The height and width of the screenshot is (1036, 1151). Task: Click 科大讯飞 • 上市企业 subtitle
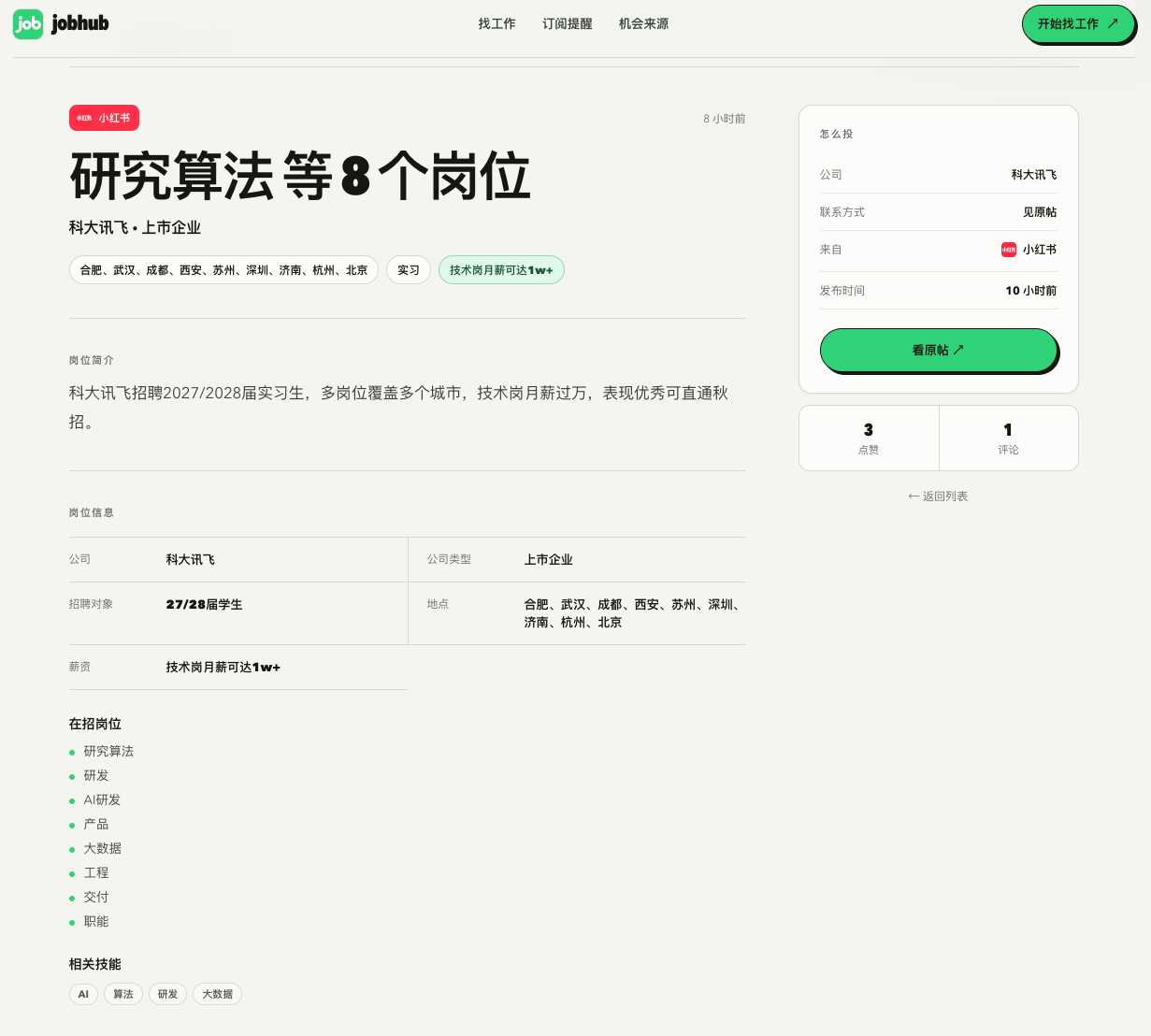tap(135, 227)
